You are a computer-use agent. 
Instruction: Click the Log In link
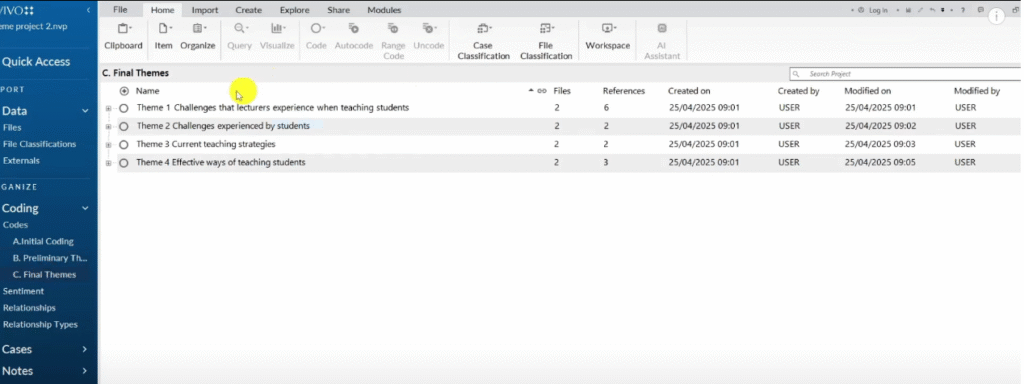878,10
